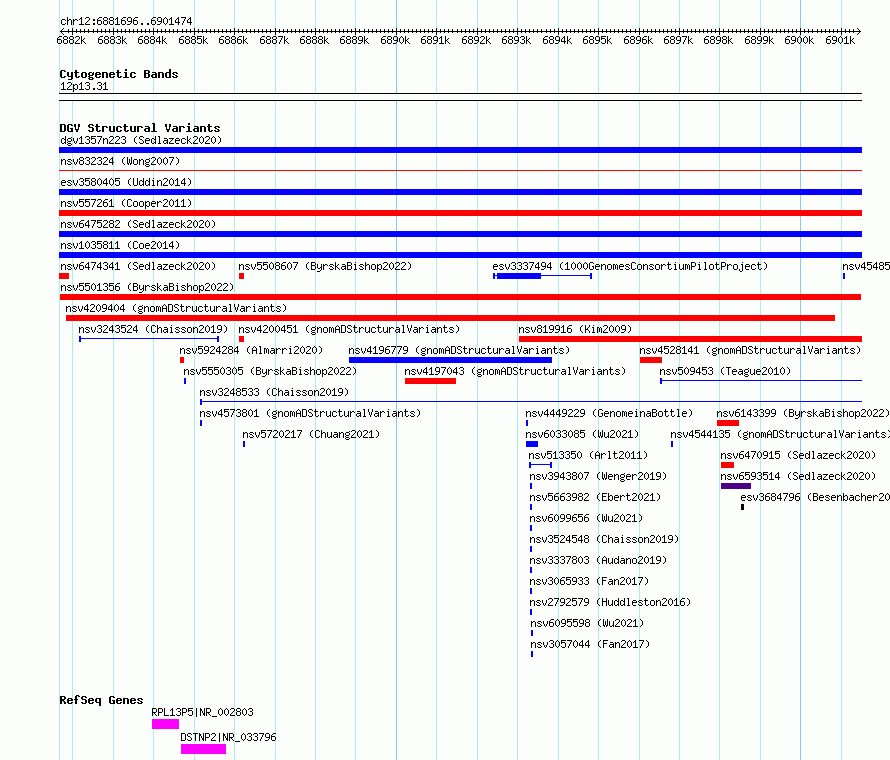Open nsv3524548 (Chaisson2019) label

(x=604, y=539)
